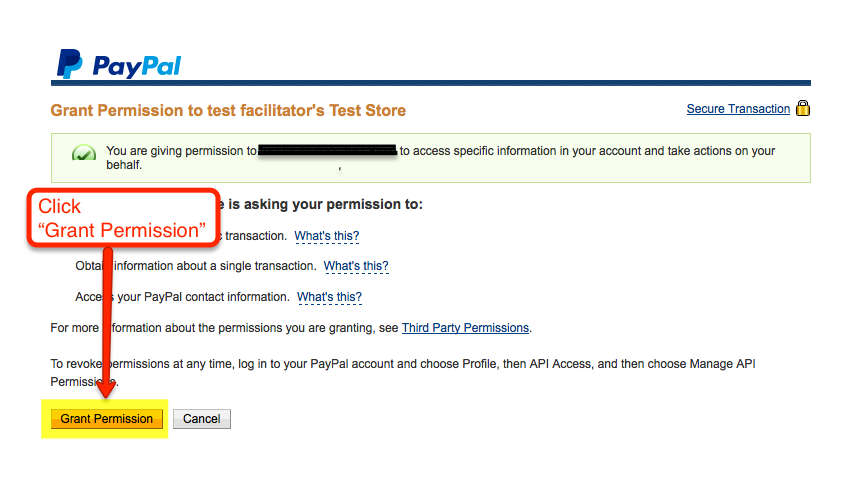Click the blacked-out redacted name bar
The height and width of the screenshot is (491, 853).
click(327, 151)
